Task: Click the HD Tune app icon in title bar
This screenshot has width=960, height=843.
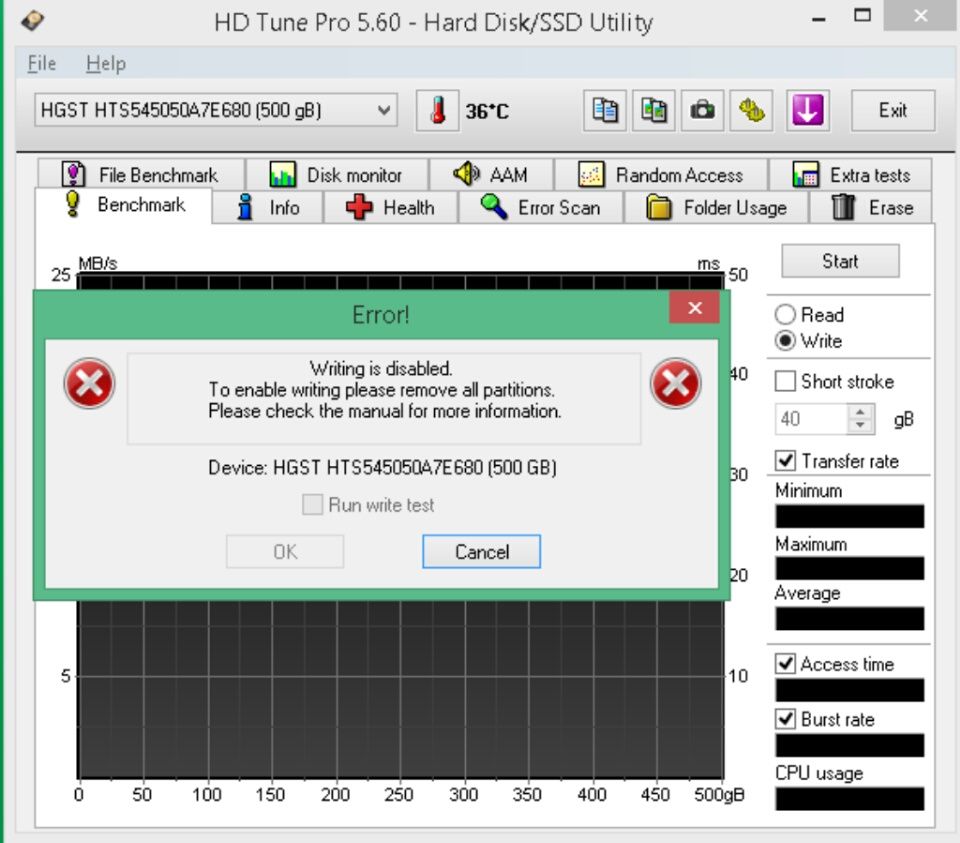Action: click(32, 20)
